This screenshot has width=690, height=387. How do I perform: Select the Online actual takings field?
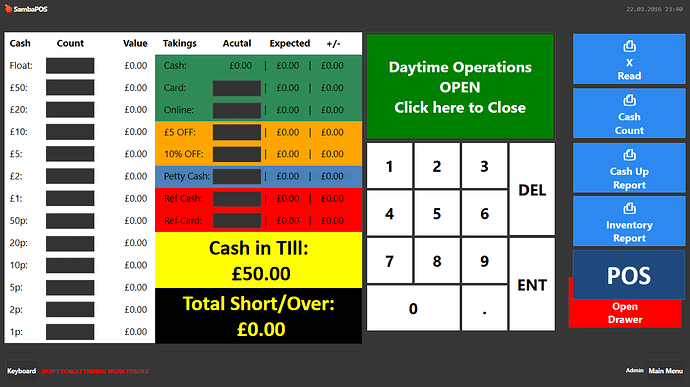point(237,110)
